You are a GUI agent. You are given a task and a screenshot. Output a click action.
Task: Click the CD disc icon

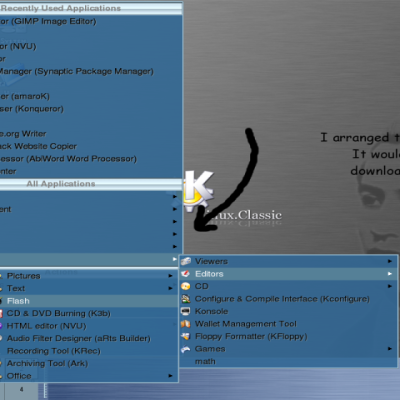tap(186, 286)
